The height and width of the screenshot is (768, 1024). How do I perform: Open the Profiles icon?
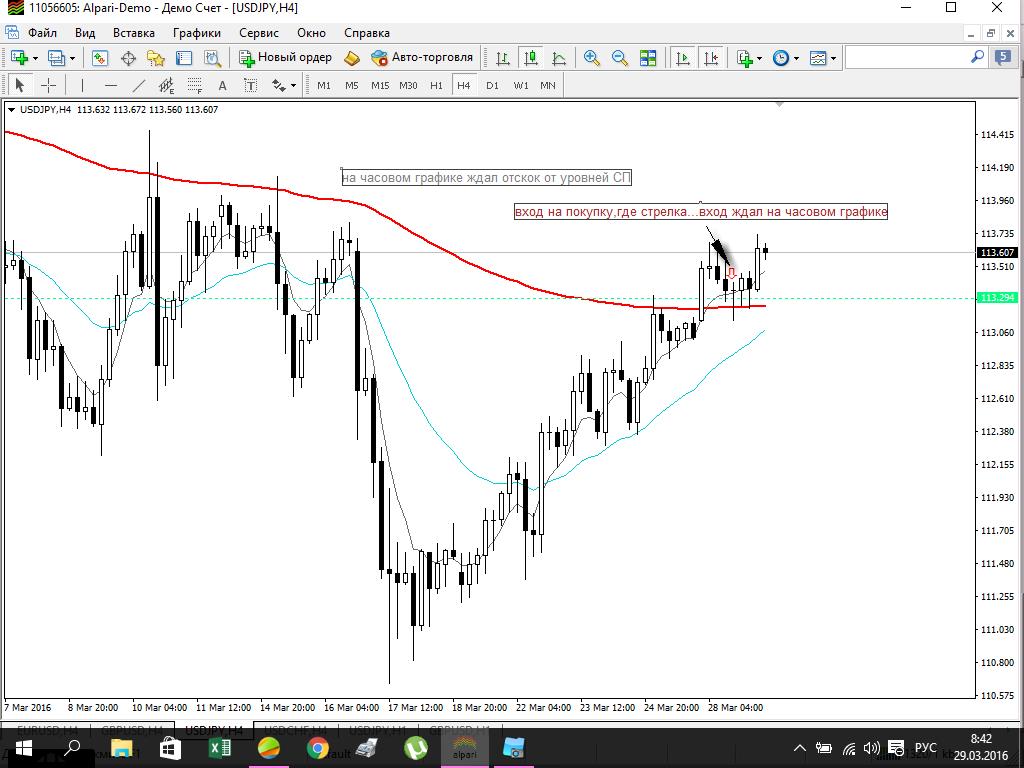point(57,58)
